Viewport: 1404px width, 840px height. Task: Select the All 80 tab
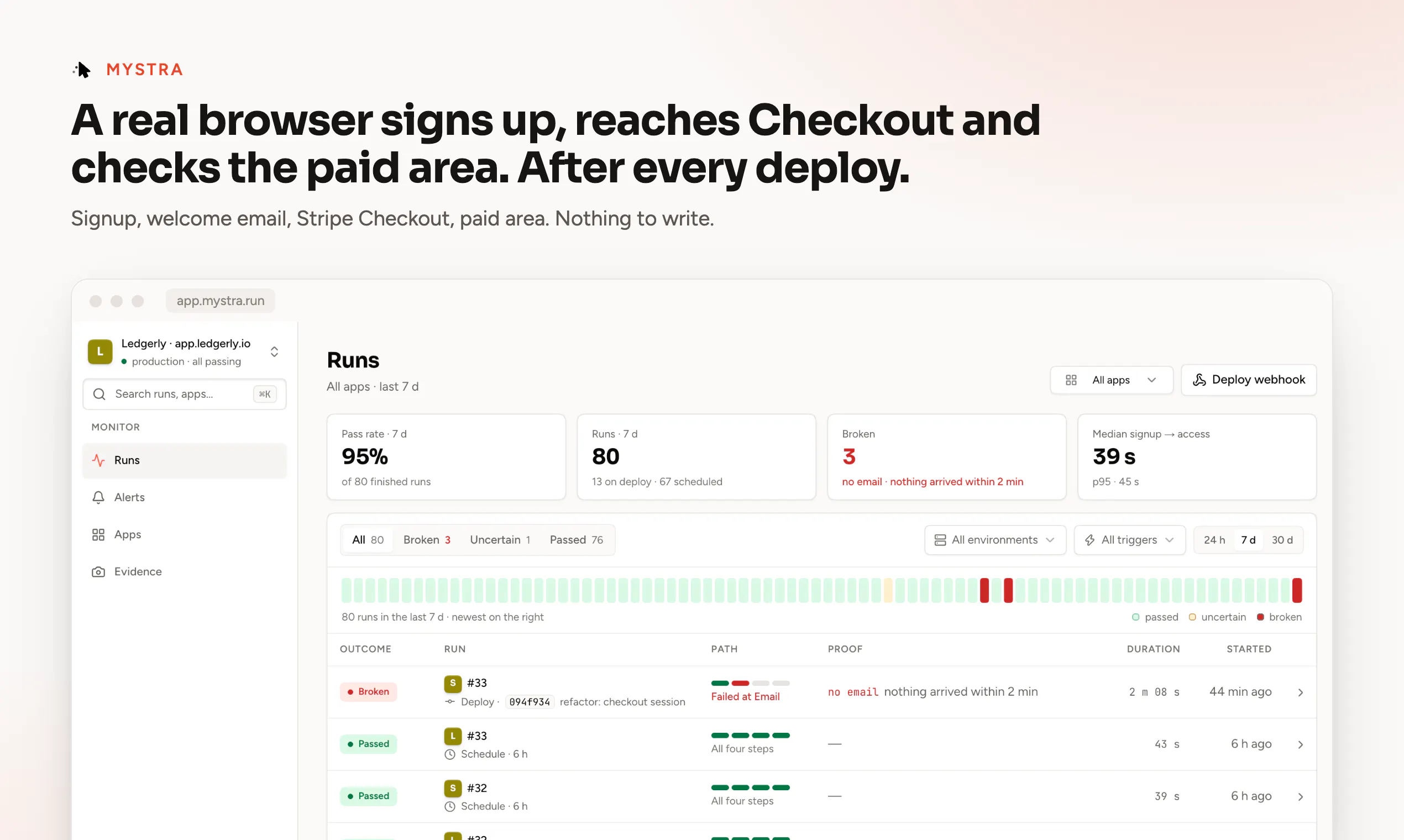(x=368, y=540)
